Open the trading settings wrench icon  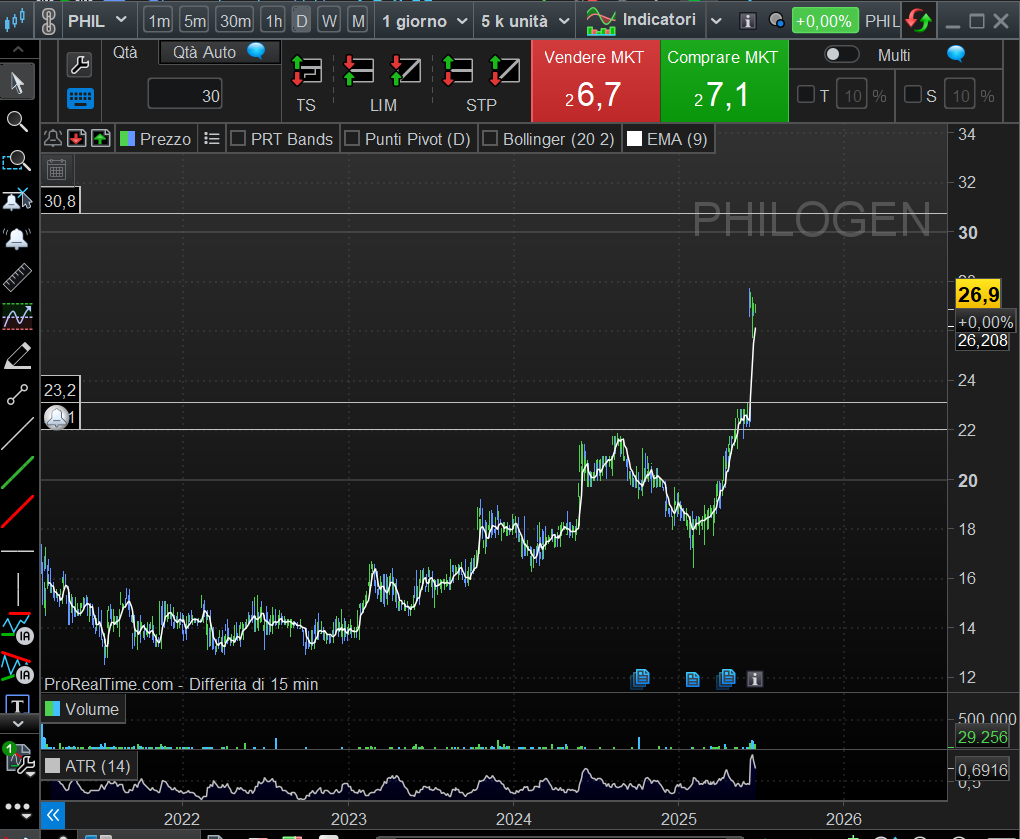(x=79, y=64)
